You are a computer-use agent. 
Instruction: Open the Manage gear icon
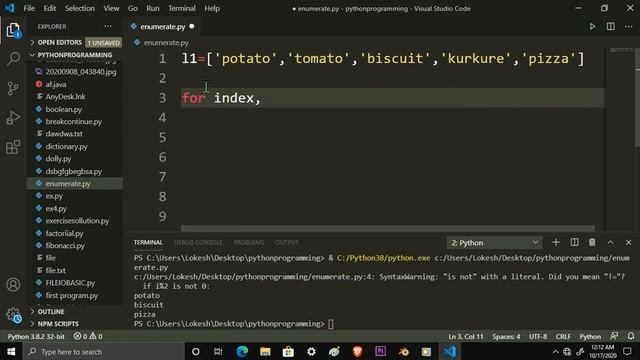coord(13,315)
